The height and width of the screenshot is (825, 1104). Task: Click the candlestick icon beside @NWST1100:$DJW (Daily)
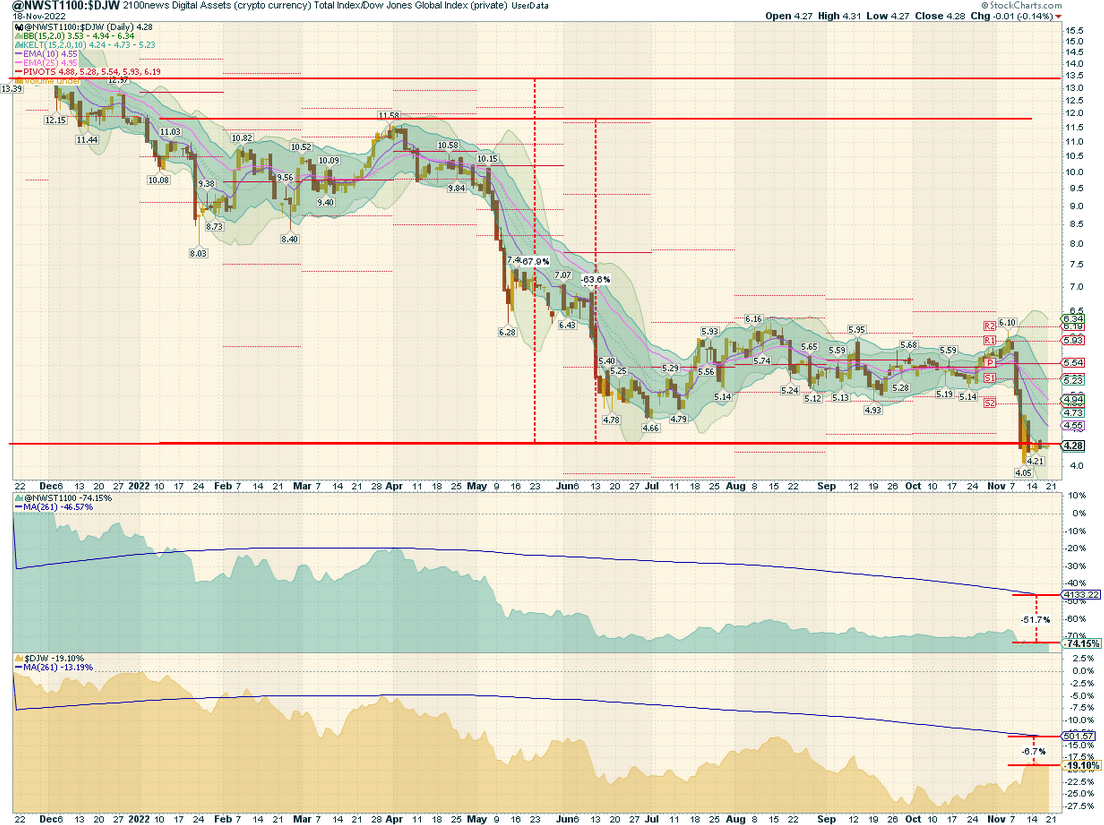[x=18, y=27]
